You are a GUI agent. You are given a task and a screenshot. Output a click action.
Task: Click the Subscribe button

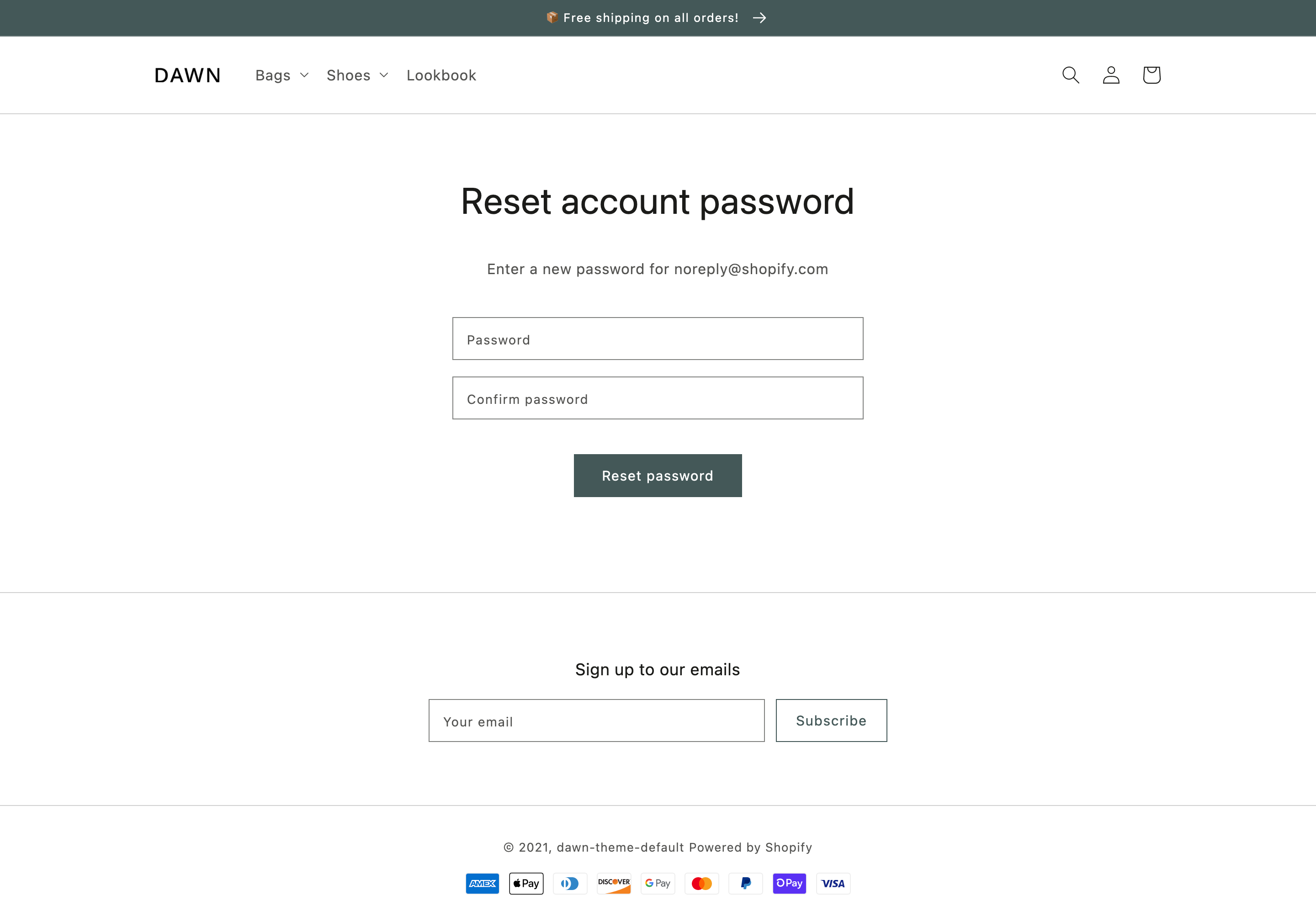[x=831, y=721]
